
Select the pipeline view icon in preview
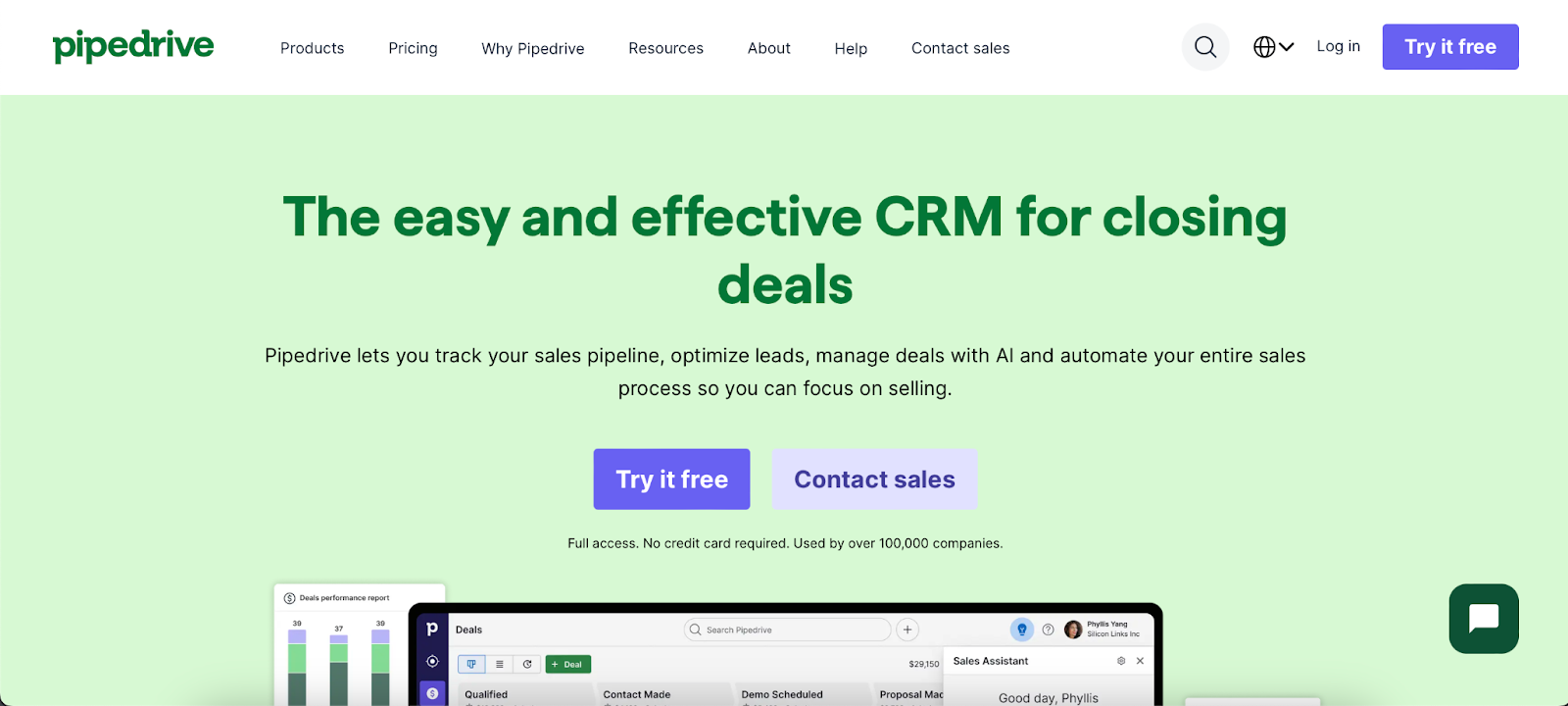pyautogui.click(x=471, y=664)
